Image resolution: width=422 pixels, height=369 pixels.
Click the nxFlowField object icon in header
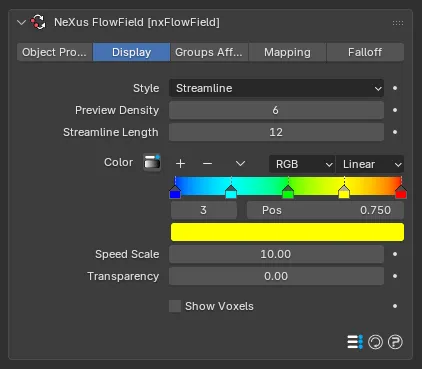(x=38, y=22)
